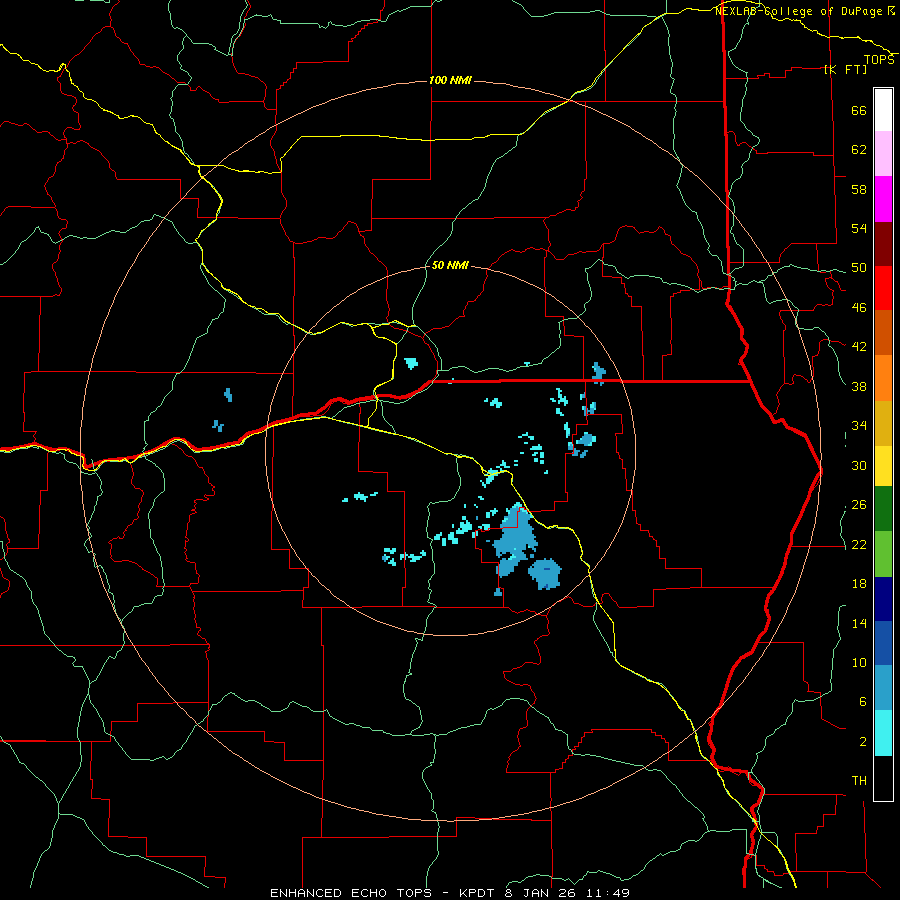Click the steel blue swatch at 6

coord(883,688)
